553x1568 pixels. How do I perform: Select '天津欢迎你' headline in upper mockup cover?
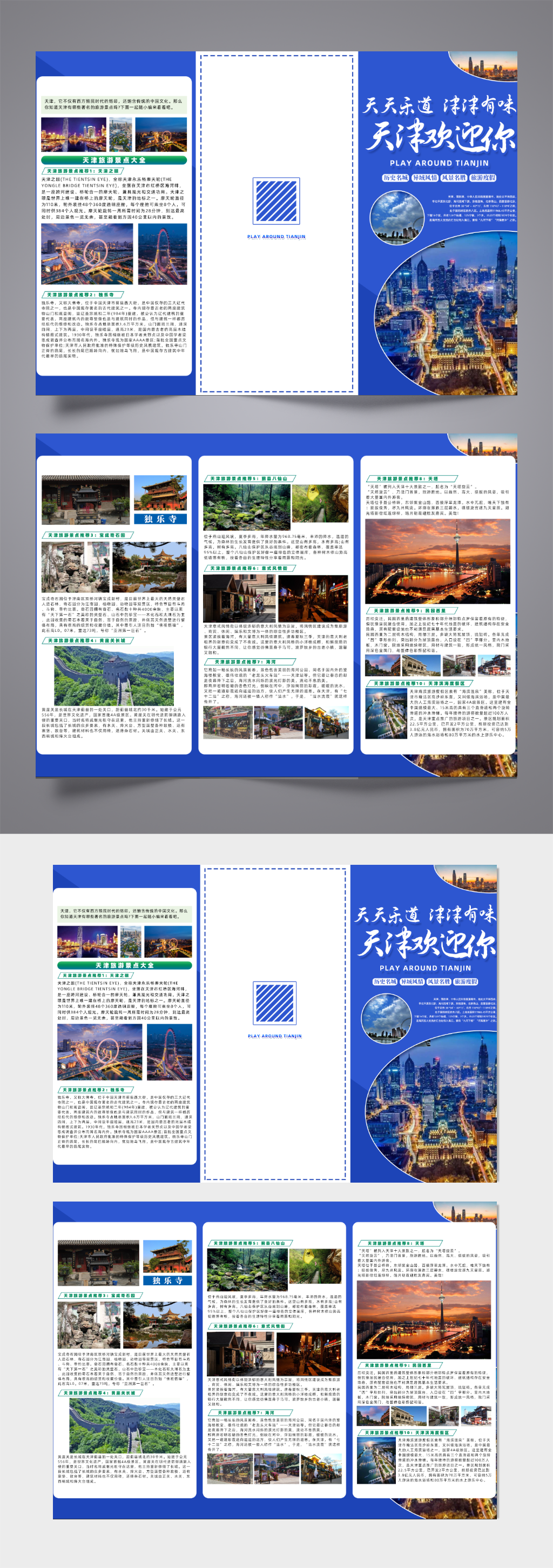point(441,136)
